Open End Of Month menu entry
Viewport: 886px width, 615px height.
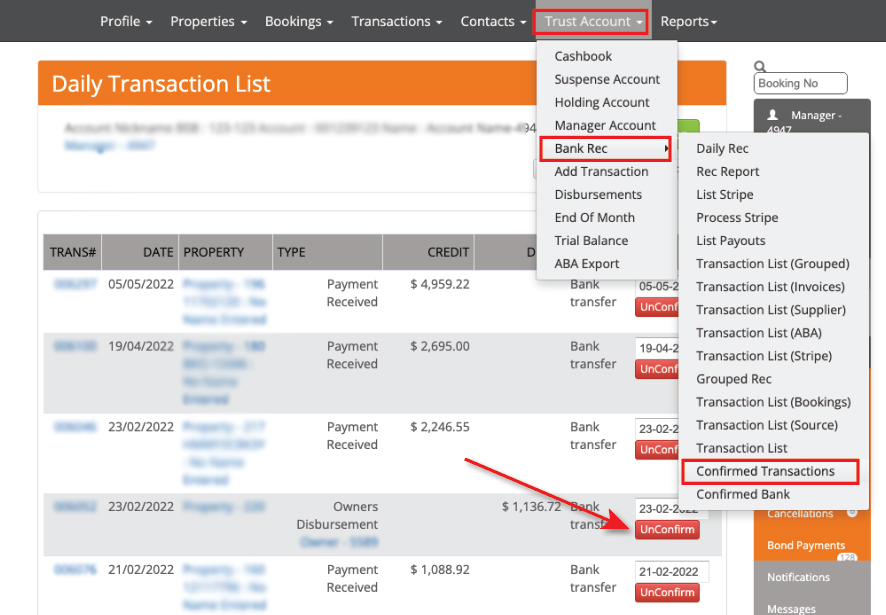[x=594, y=218]
